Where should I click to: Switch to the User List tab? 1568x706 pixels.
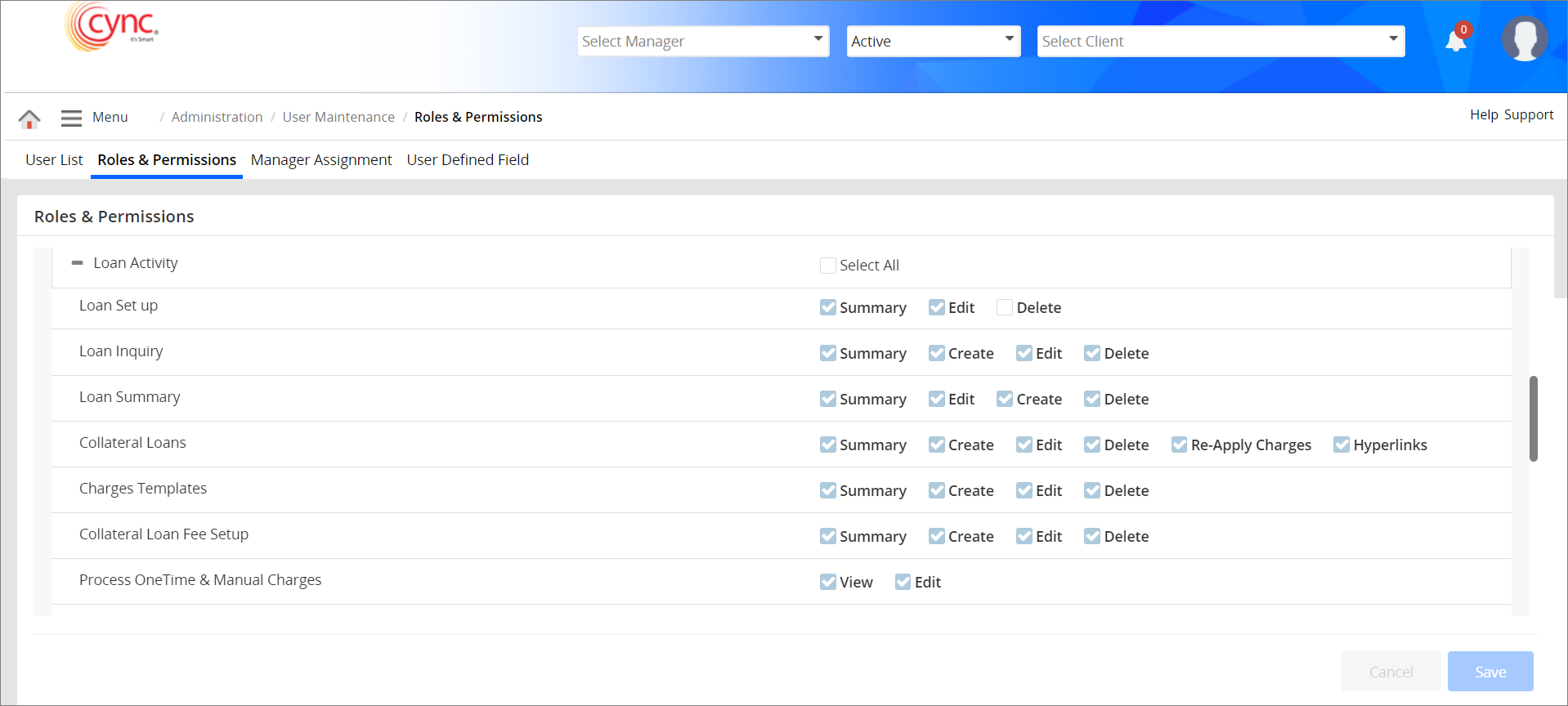[x=54, y=160]
